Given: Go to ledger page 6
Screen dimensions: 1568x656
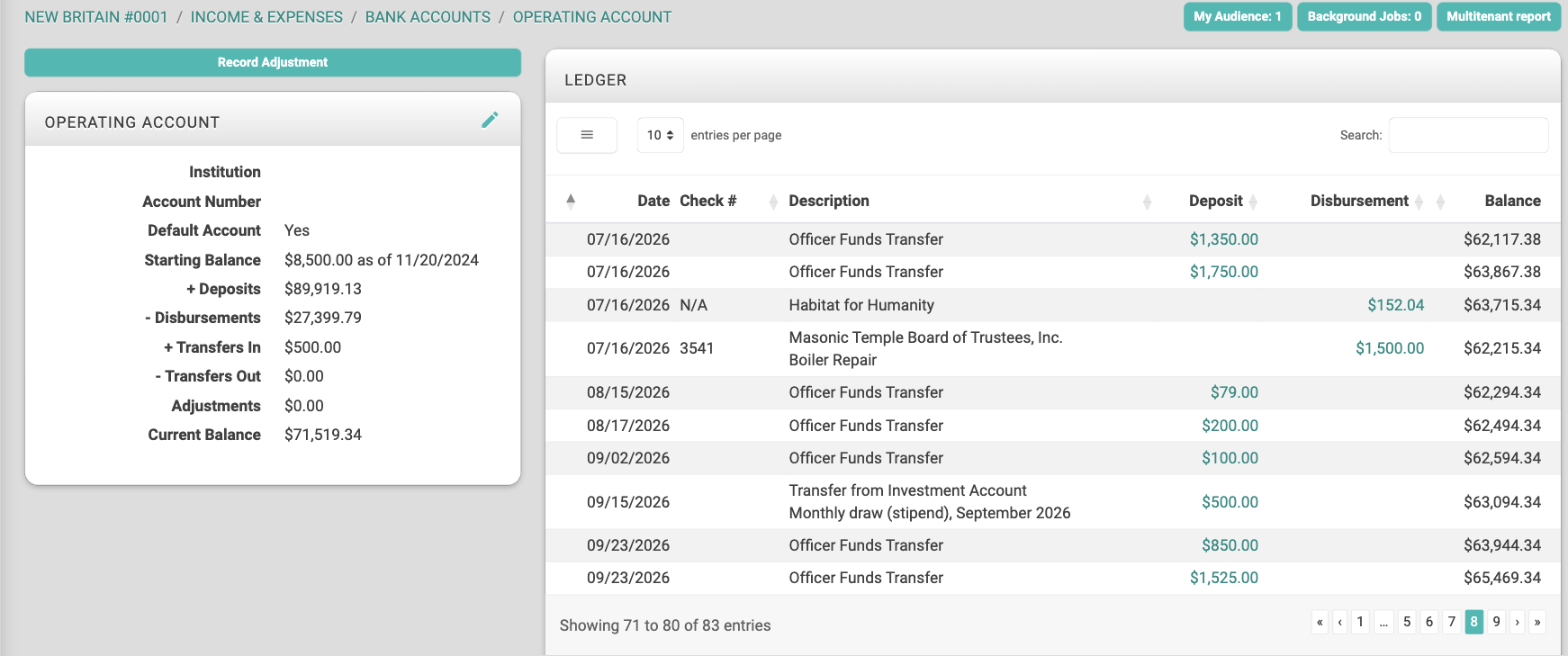Looking at the screenshot, I should [x=1429, y=622].
